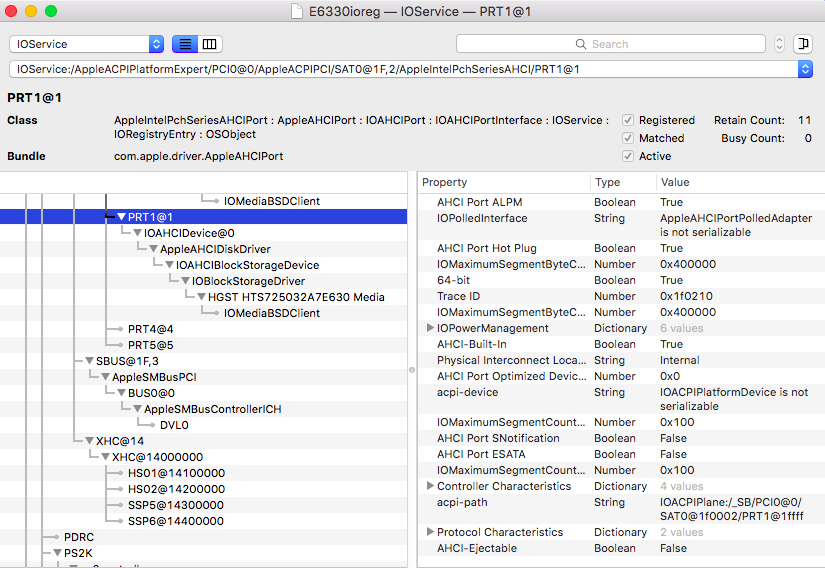Toggle the Active checkbox
Viewport: 825px width, 568px height.
coord(628,156)
